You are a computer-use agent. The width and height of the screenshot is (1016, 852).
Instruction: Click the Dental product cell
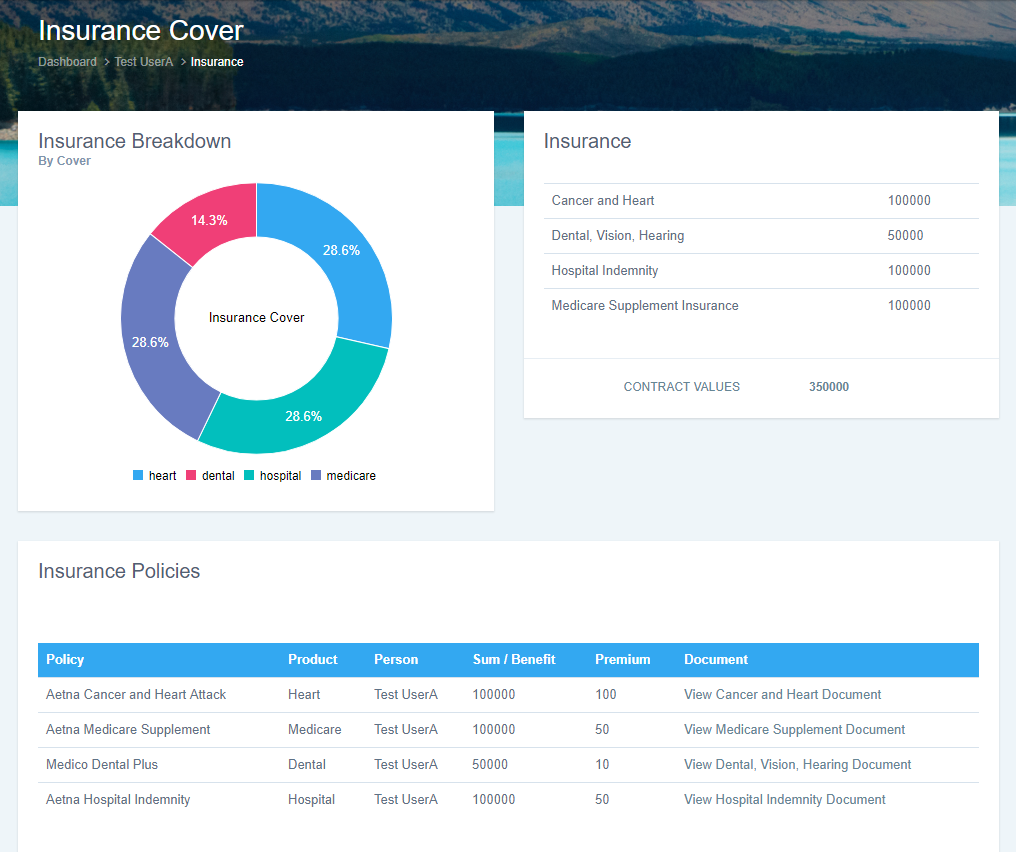pos(306,765)
